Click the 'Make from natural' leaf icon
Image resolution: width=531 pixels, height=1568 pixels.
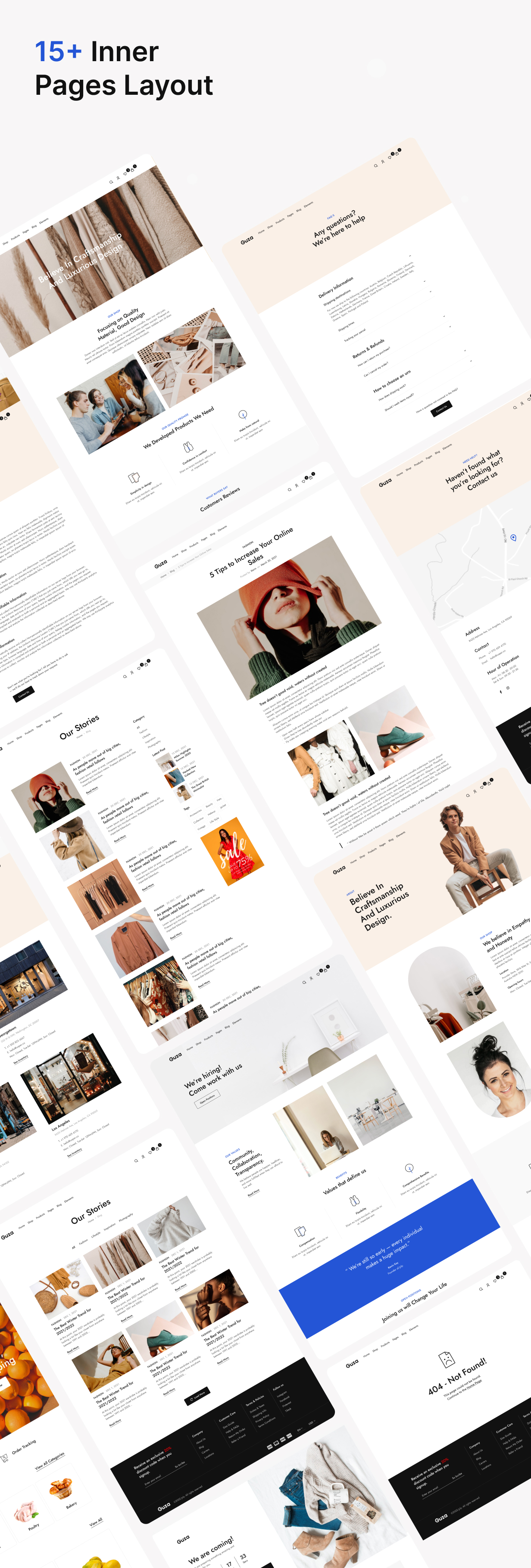coord(242,414)
